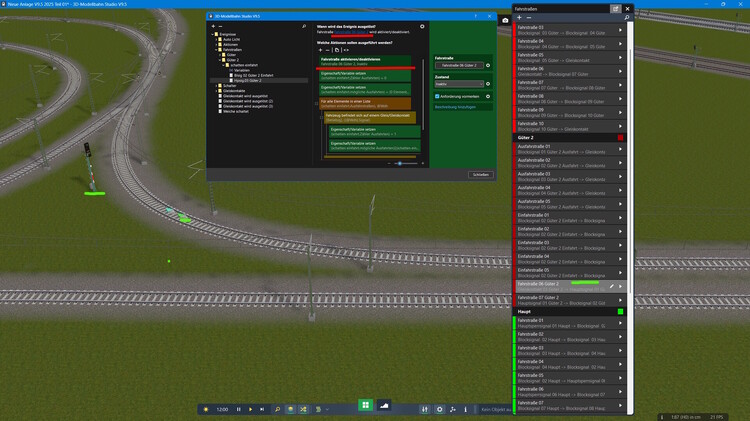Expand the Aktionen folder
The width and height of the screenshot is (750, 421).
click(x=216, y=44)
